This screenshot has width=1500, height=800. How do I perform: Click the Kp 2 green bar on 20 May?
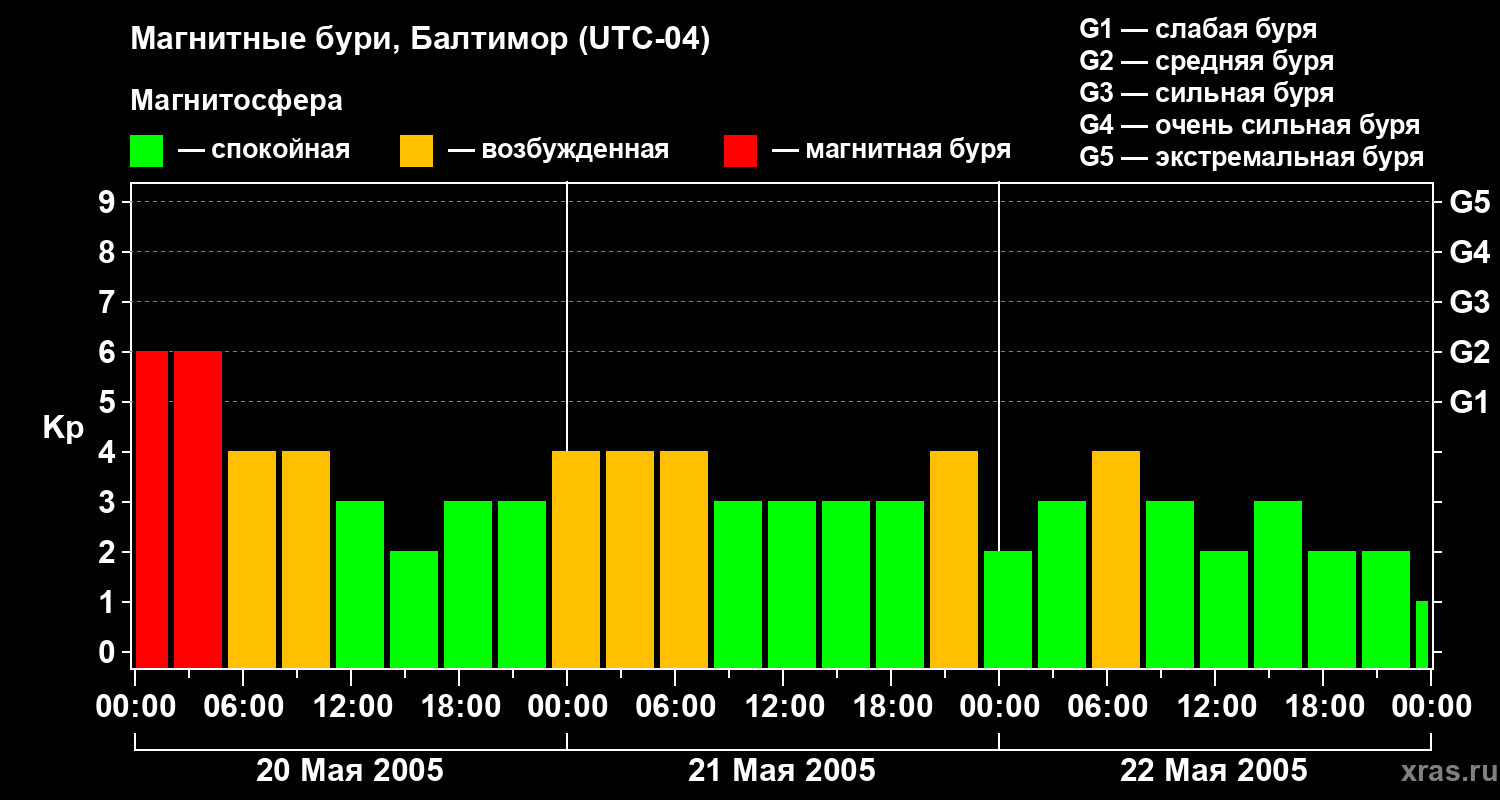coord(414,609)
